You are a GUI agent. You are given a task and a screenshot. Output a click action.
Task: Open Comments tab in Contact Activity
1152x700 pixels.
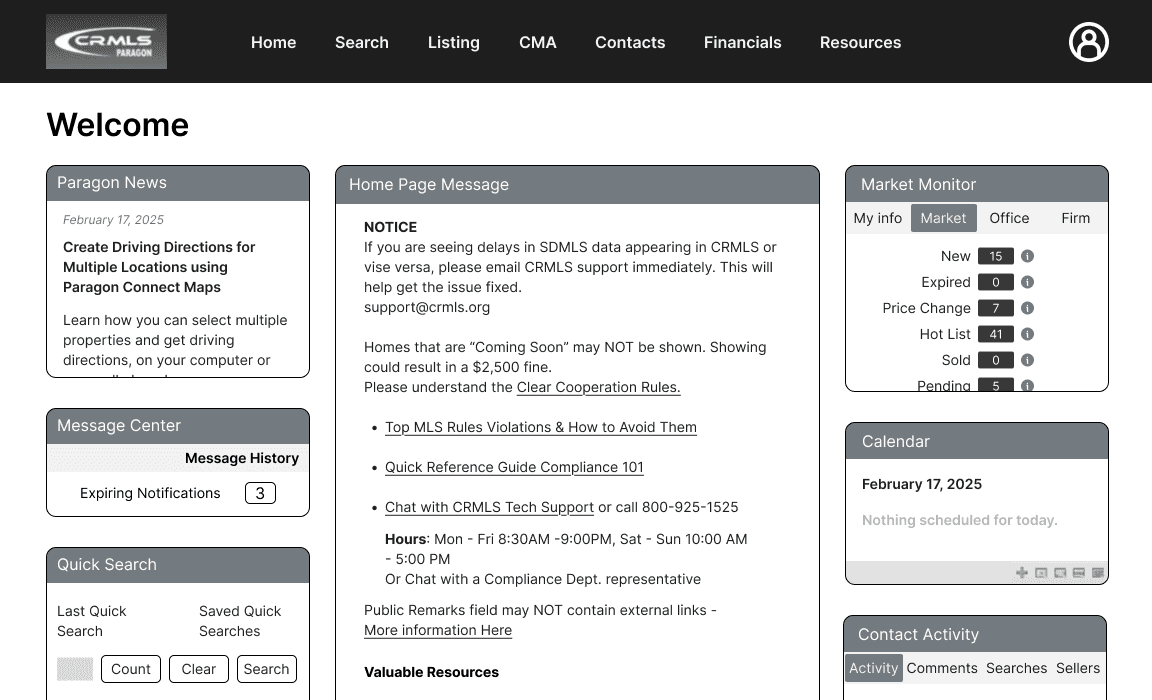(942, 668)
